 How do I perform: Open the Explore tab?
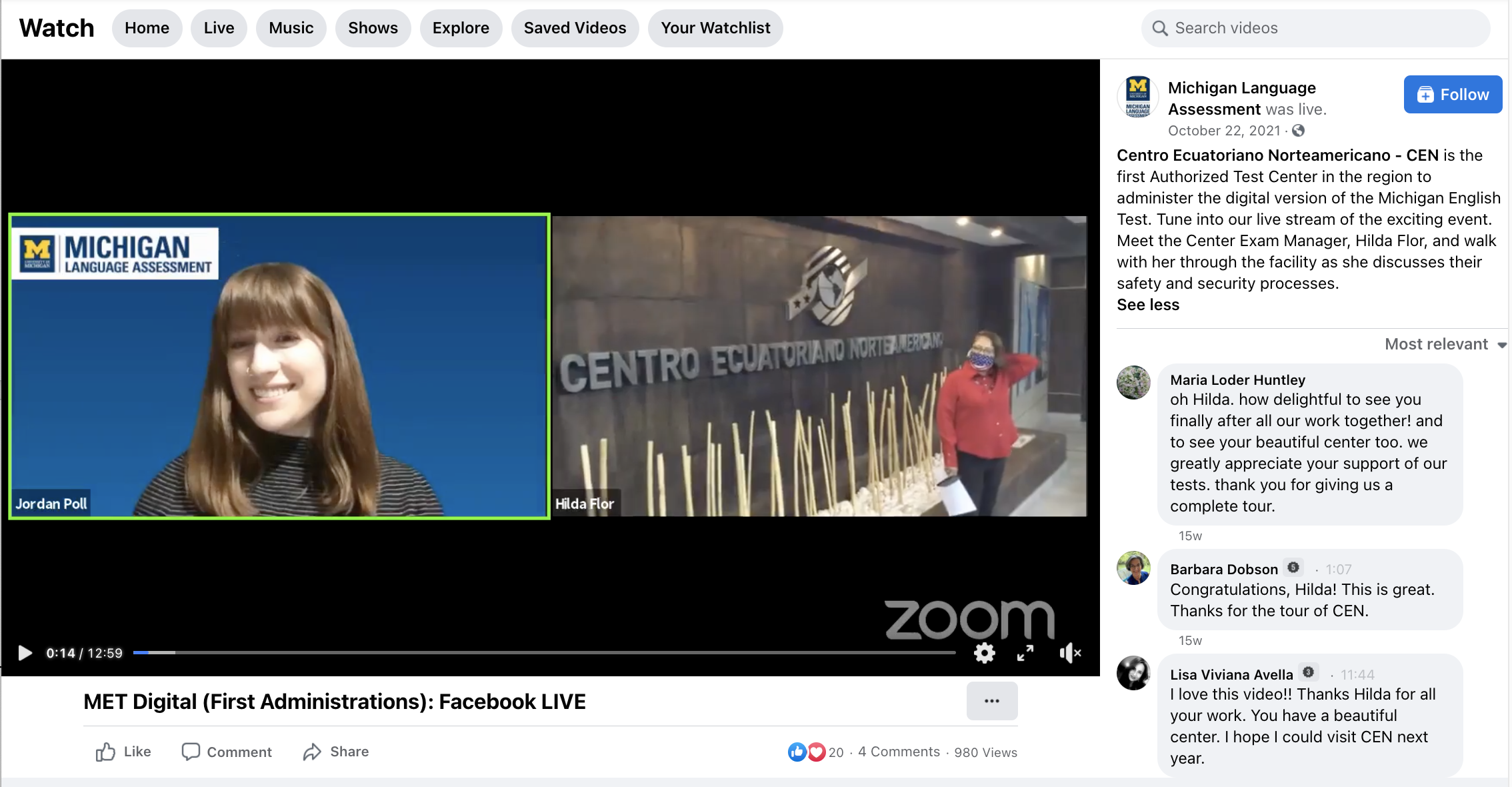tap(461, 28)
